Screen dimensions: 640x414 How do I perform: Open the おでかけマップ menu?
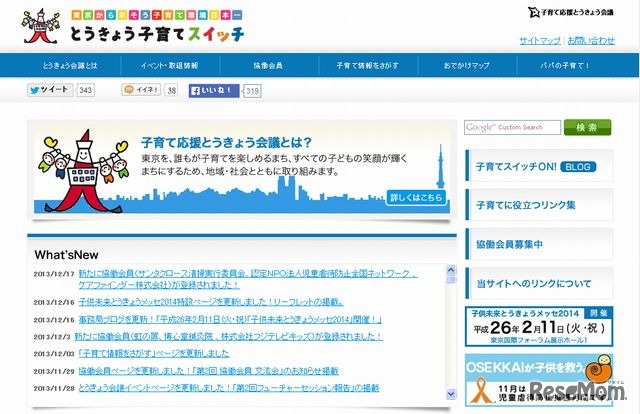[467, 65]
